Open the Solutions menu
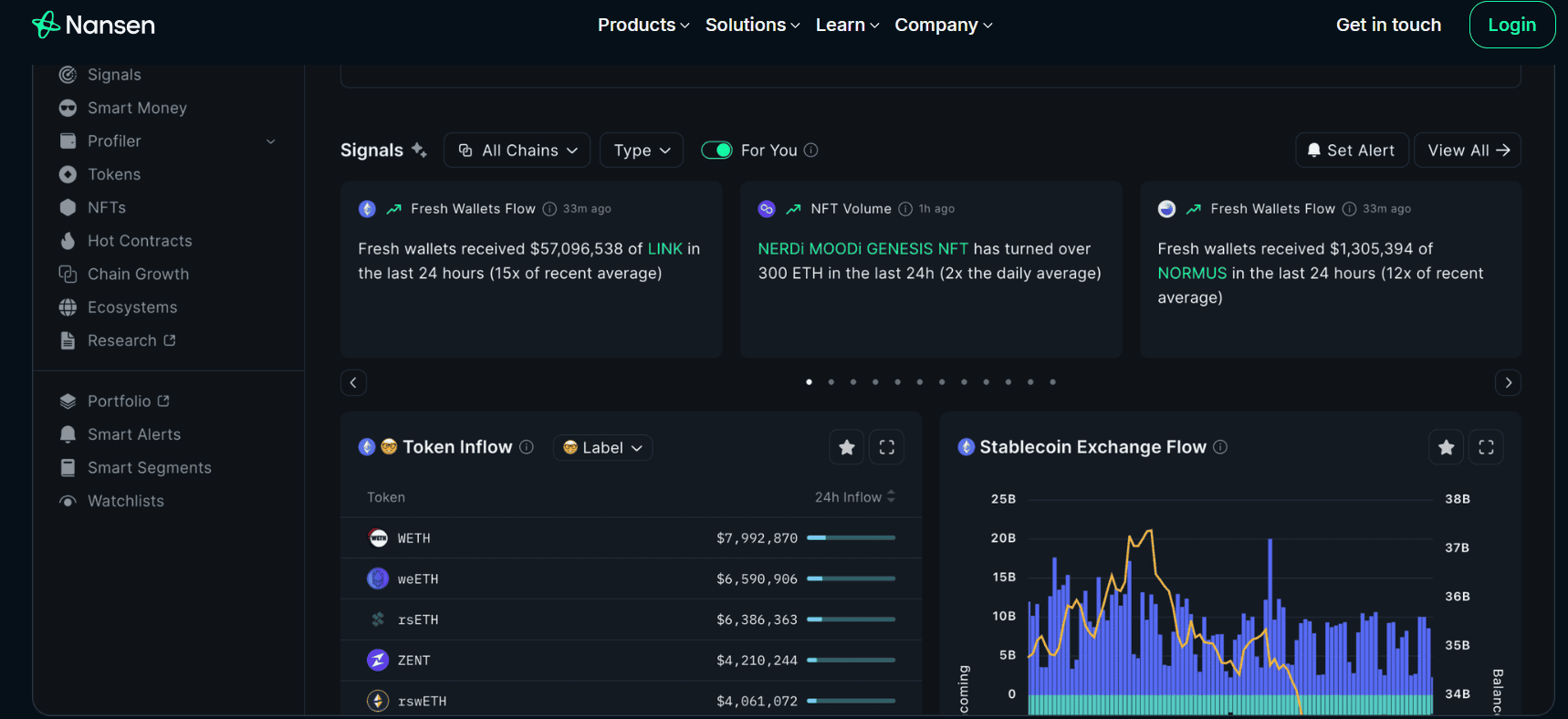The image size is (1568, 719). click(752, 25)
